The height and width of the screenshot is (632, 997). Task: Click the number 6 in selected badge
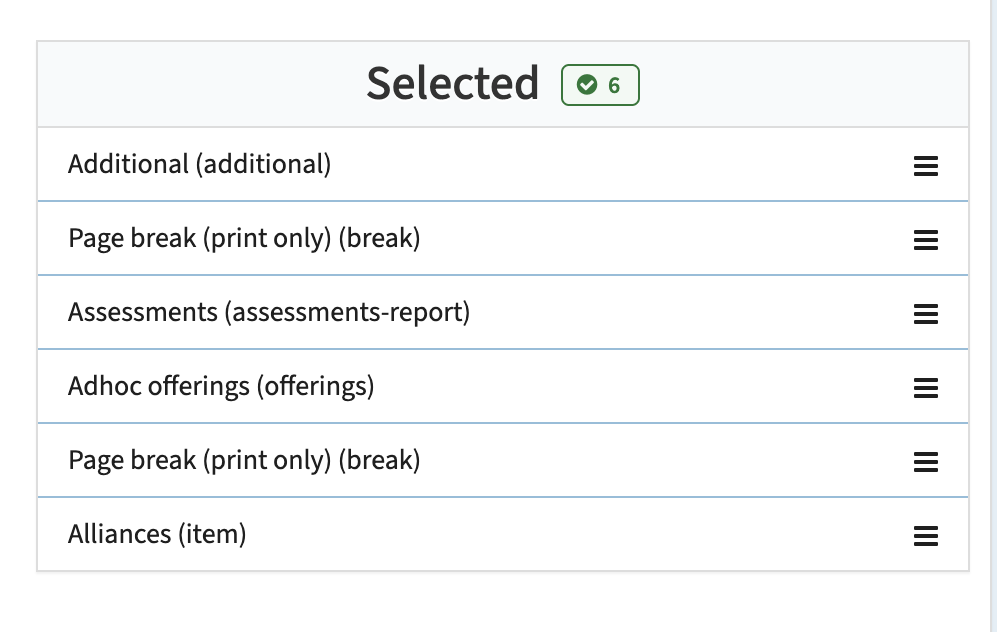point(614,85)
